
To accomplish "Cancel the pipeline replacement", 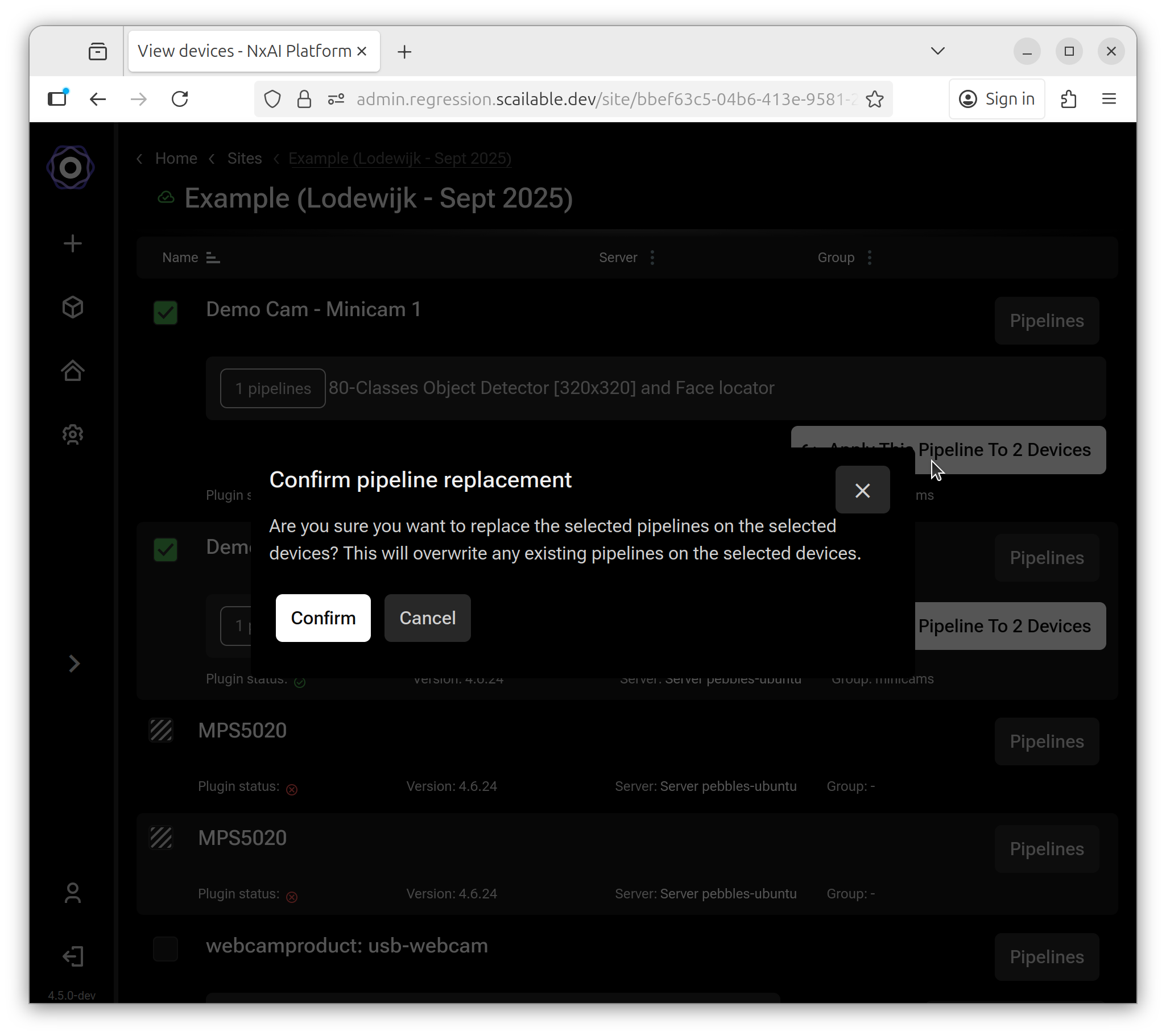I will 427,618.
